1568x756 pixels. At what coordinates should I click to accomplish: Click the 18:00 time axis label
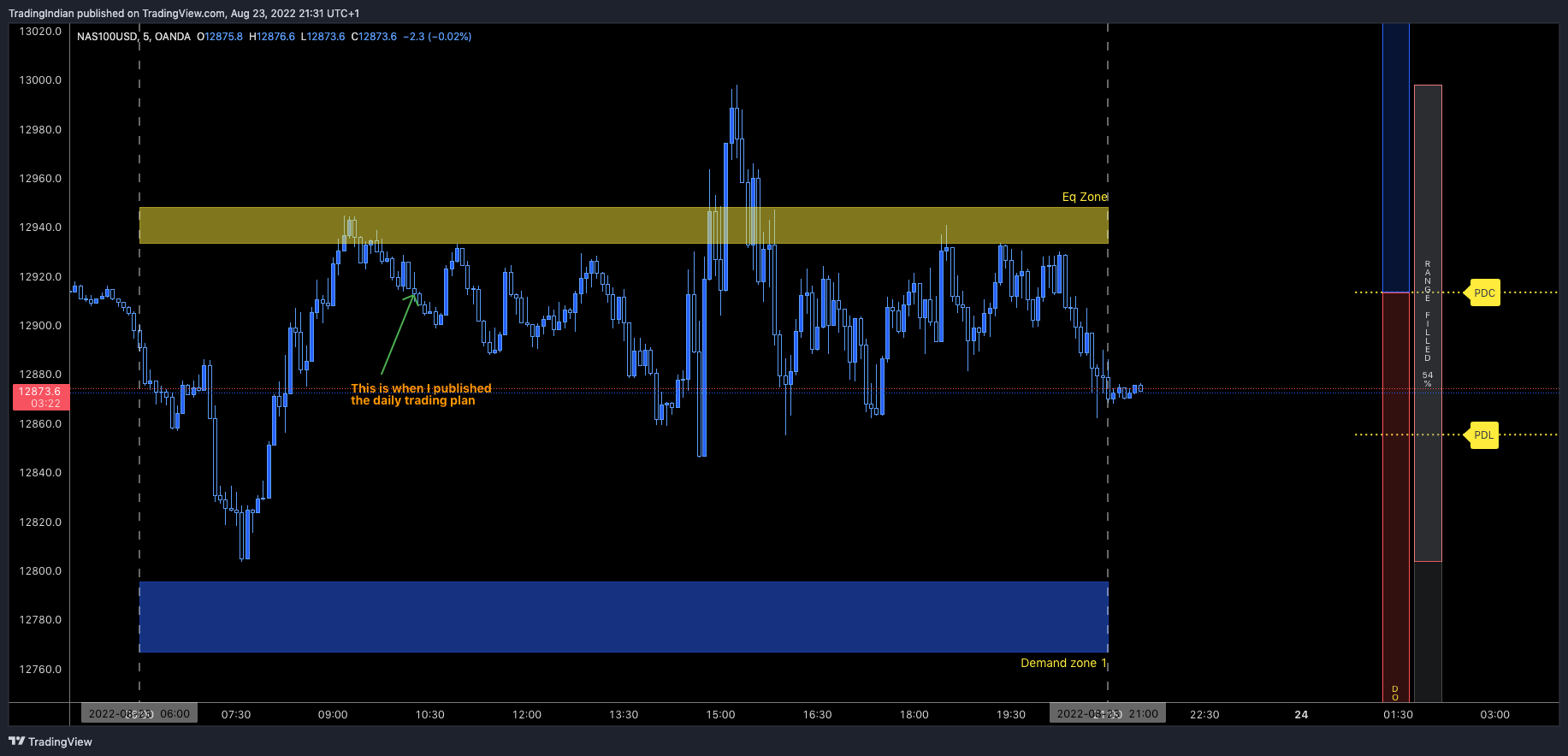pos(914,715)
